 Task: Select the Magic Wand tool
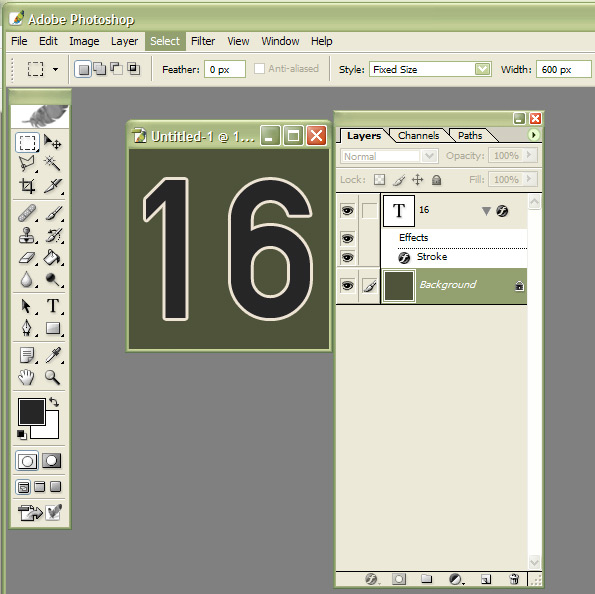tap(52, 164)
